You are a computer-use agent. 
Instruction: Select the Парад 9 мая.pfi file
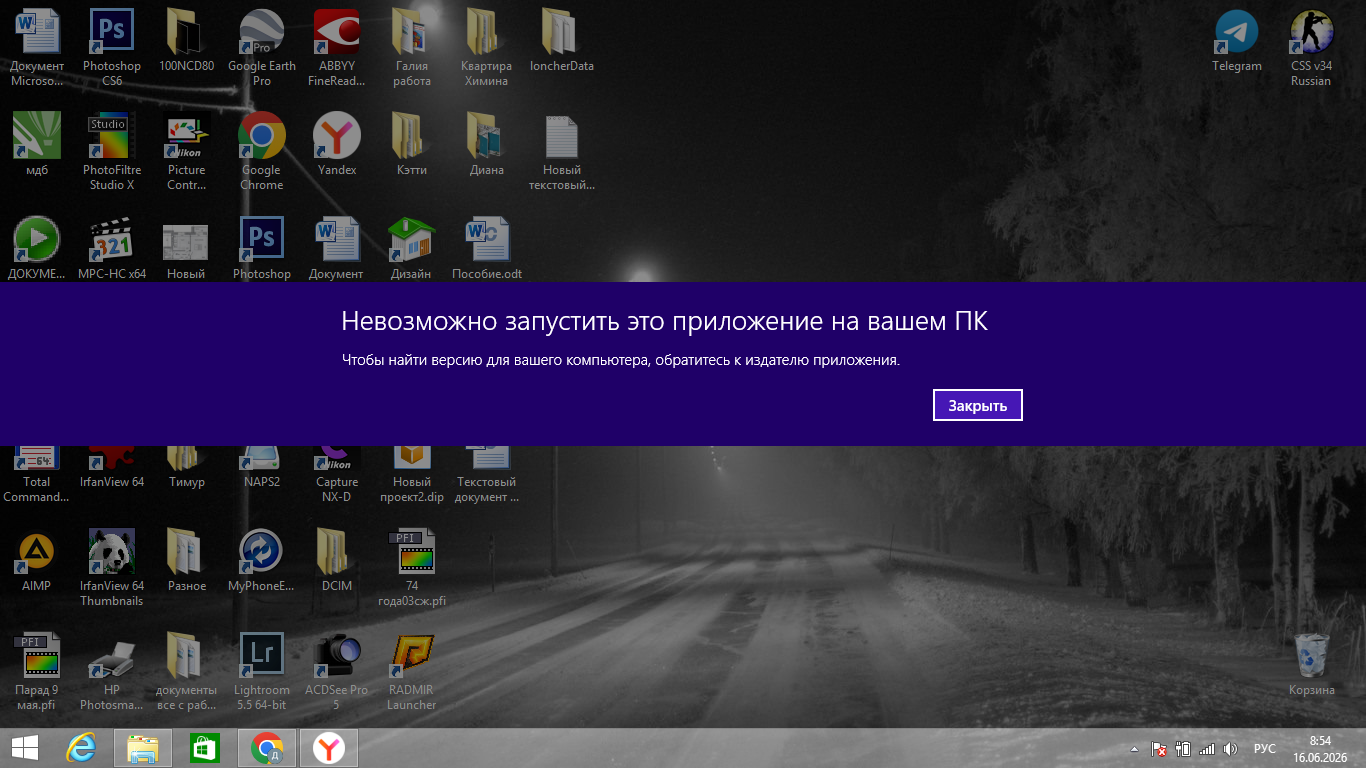click(x=37, y=670)
